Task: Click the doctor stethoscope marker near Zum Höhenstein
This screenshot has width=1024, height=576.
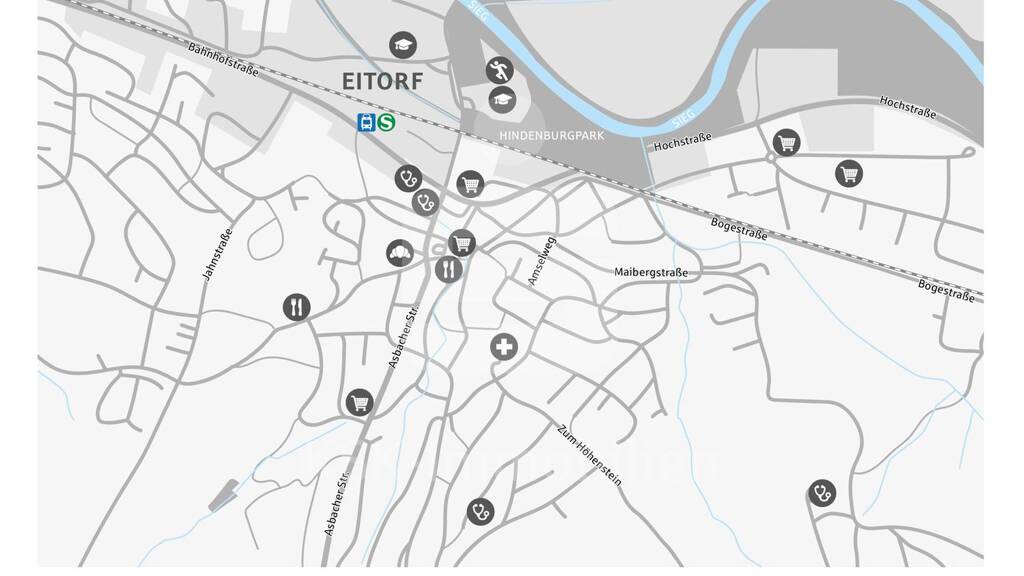Action: click(x=481, y=512)
